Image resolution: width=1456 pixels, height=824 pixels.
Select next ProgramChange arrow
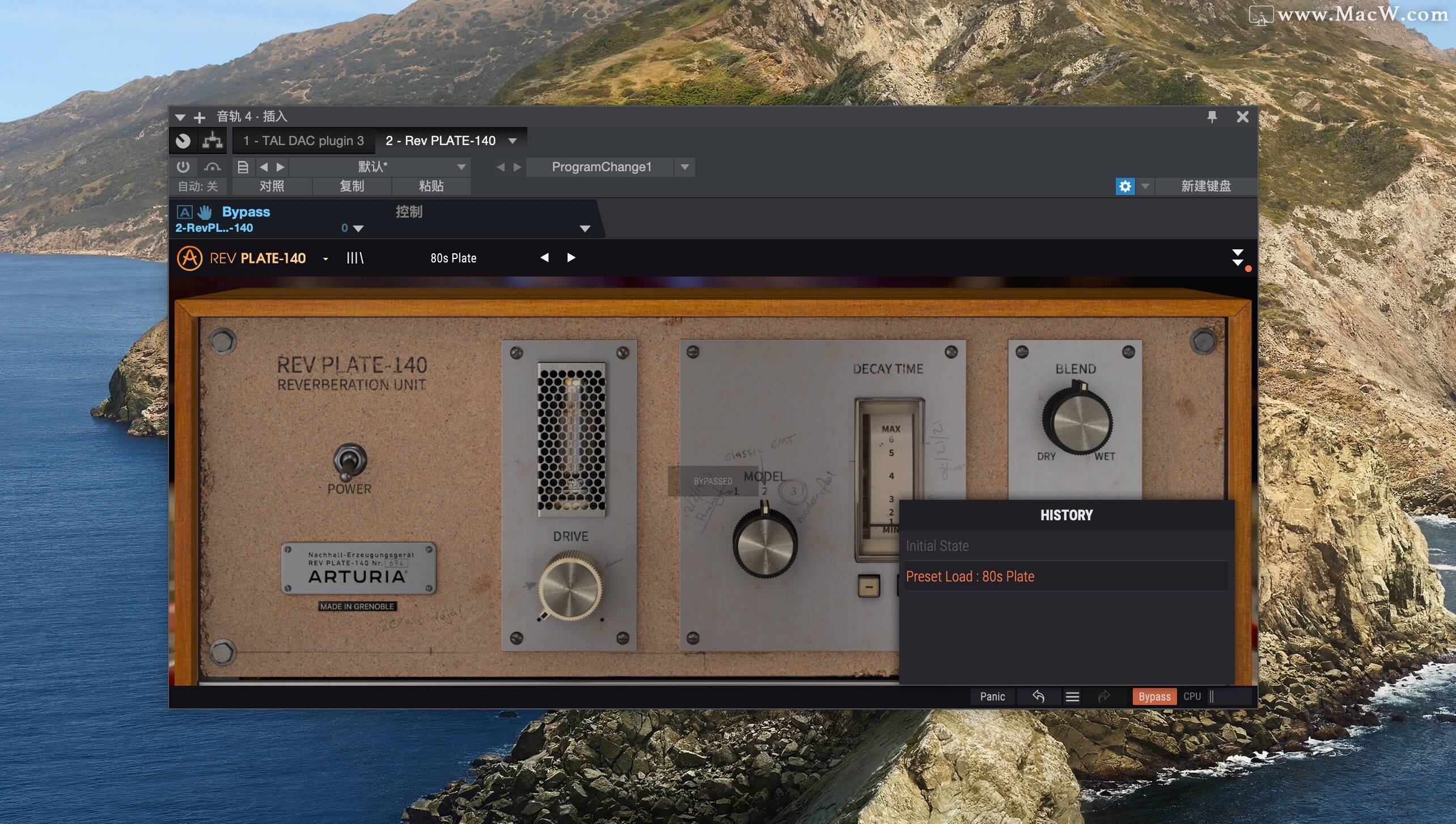pos(517,167)
